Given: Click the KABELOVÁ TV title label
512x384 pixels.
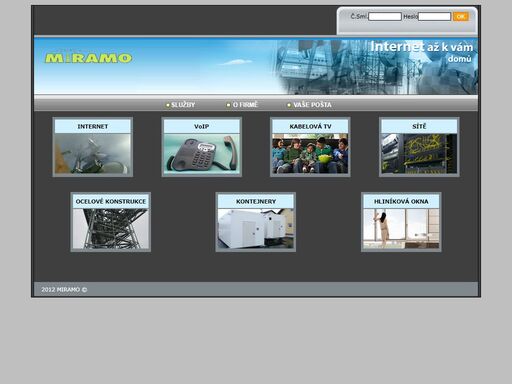Looking at the screenshot, I should point(310,127).
